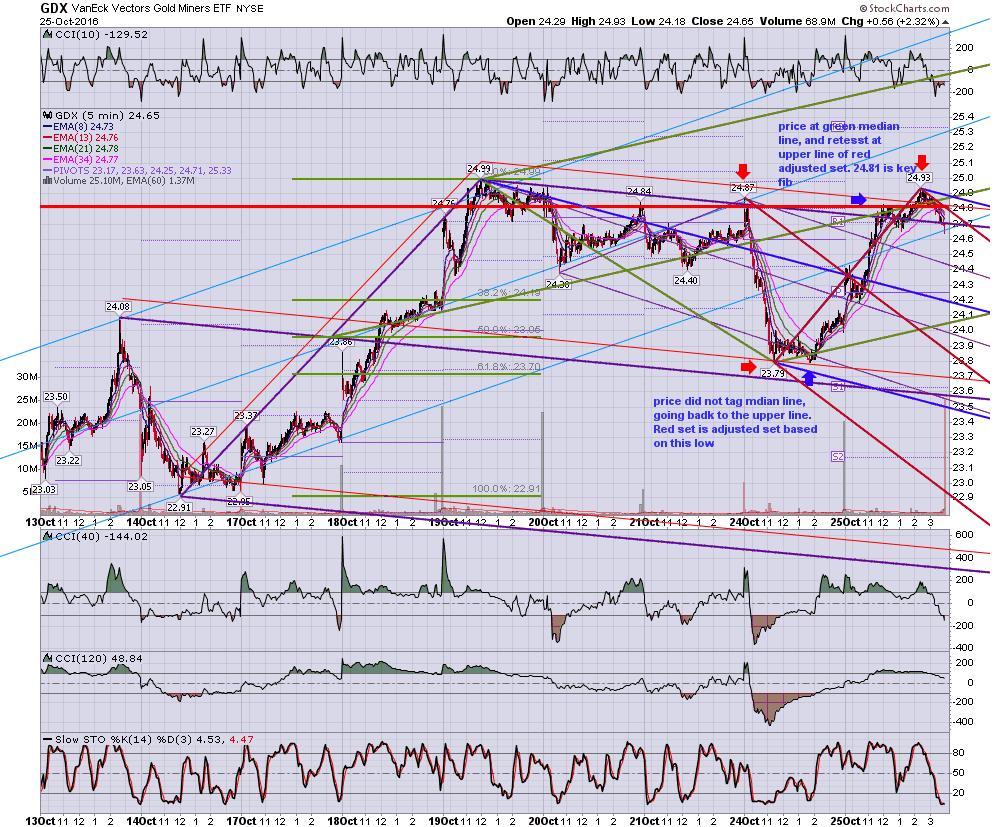This screenshot has width=996, height=827.
Task: Click the 38.2%: 24.19 Fibonacci label
Action: tap(509, 293)
